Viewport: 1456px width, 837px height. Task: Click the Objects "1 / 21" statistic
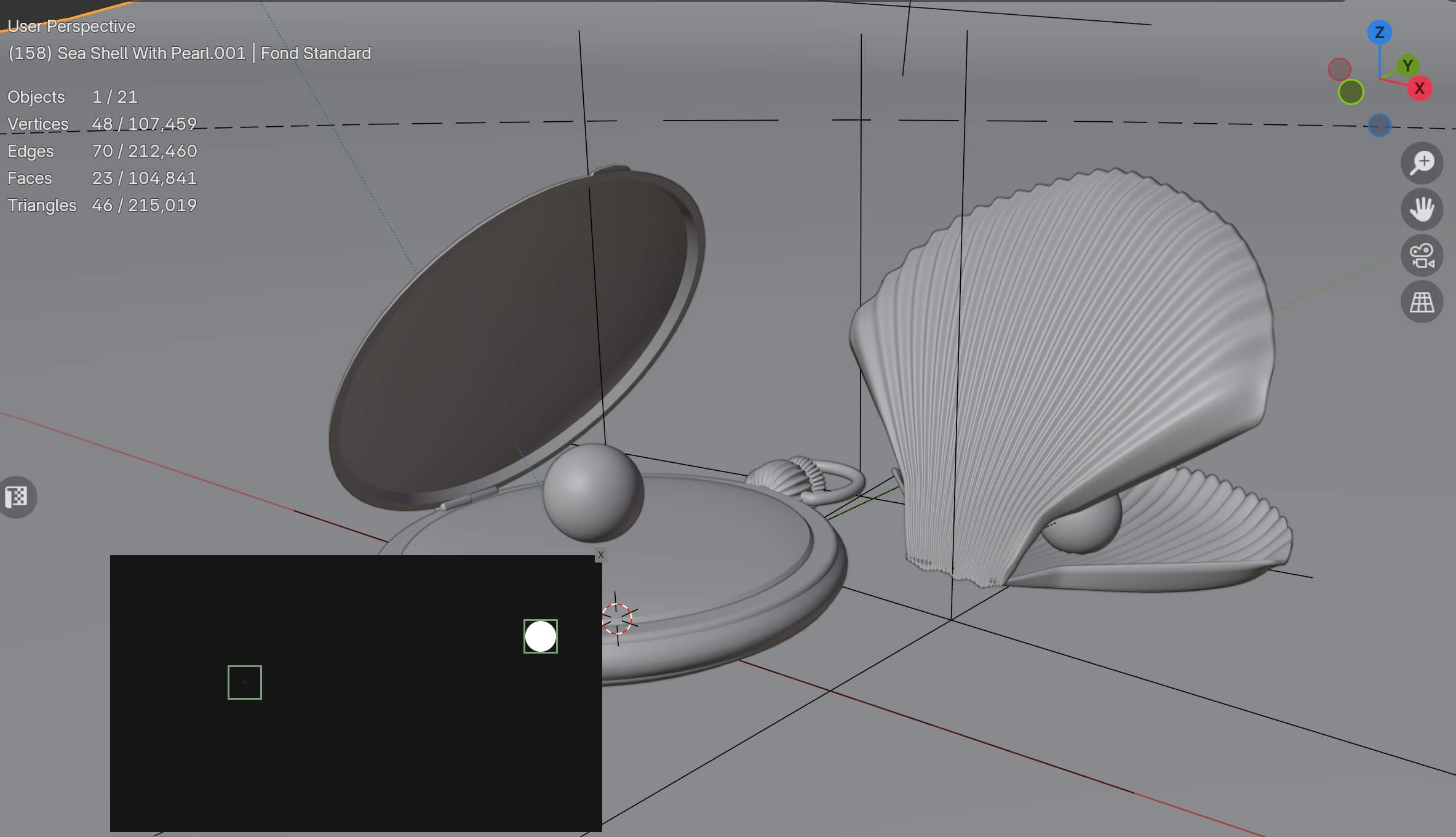[114, 97]
